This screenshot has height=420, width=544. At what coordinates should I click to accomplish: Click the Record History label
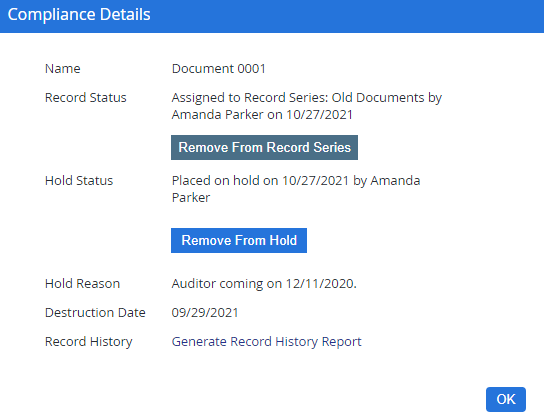click(89, 342)
